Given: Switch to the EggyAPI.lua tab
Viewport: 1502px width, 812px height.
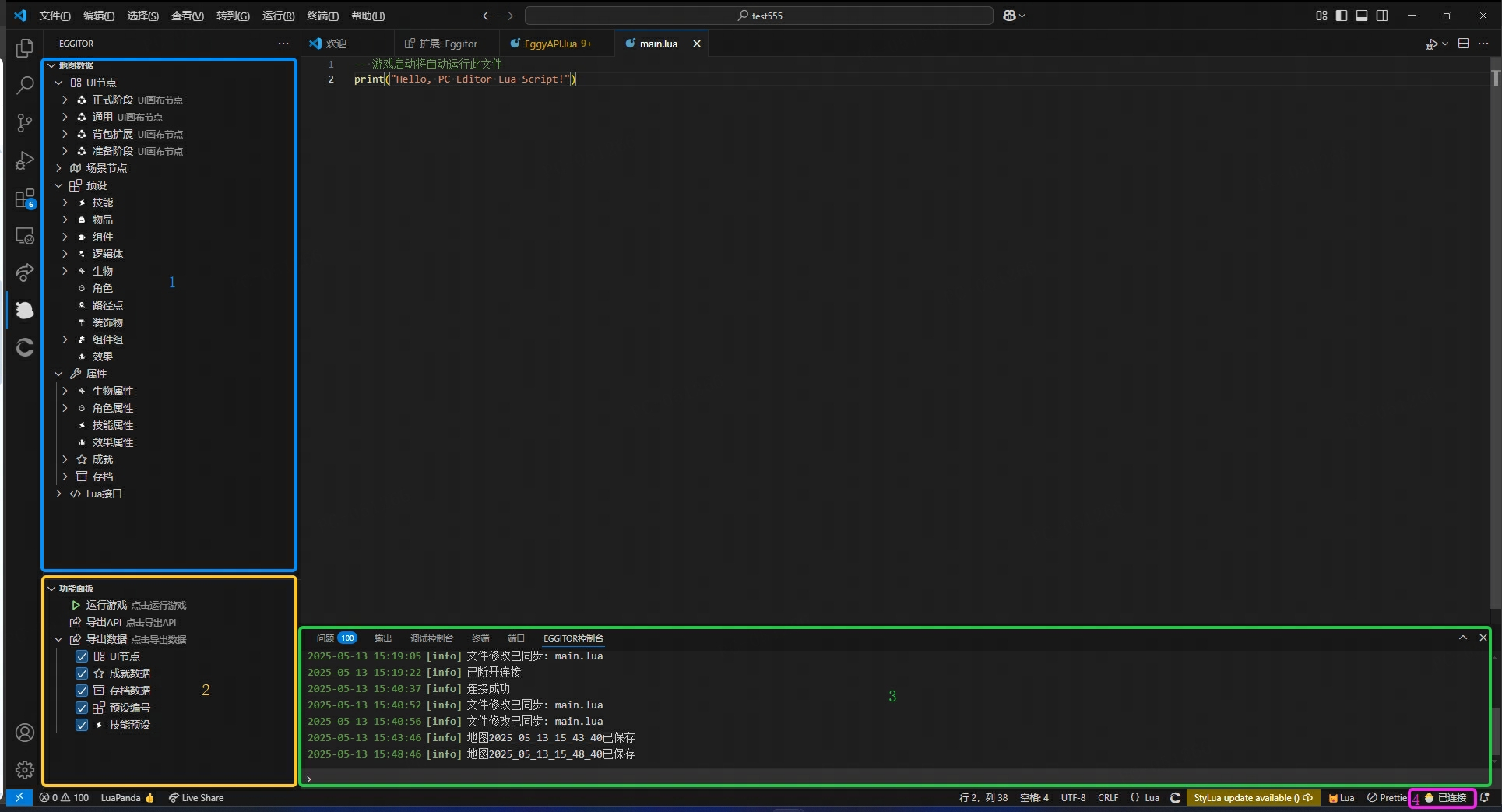Looking at the screenshot, I should (x=550, y=44).
